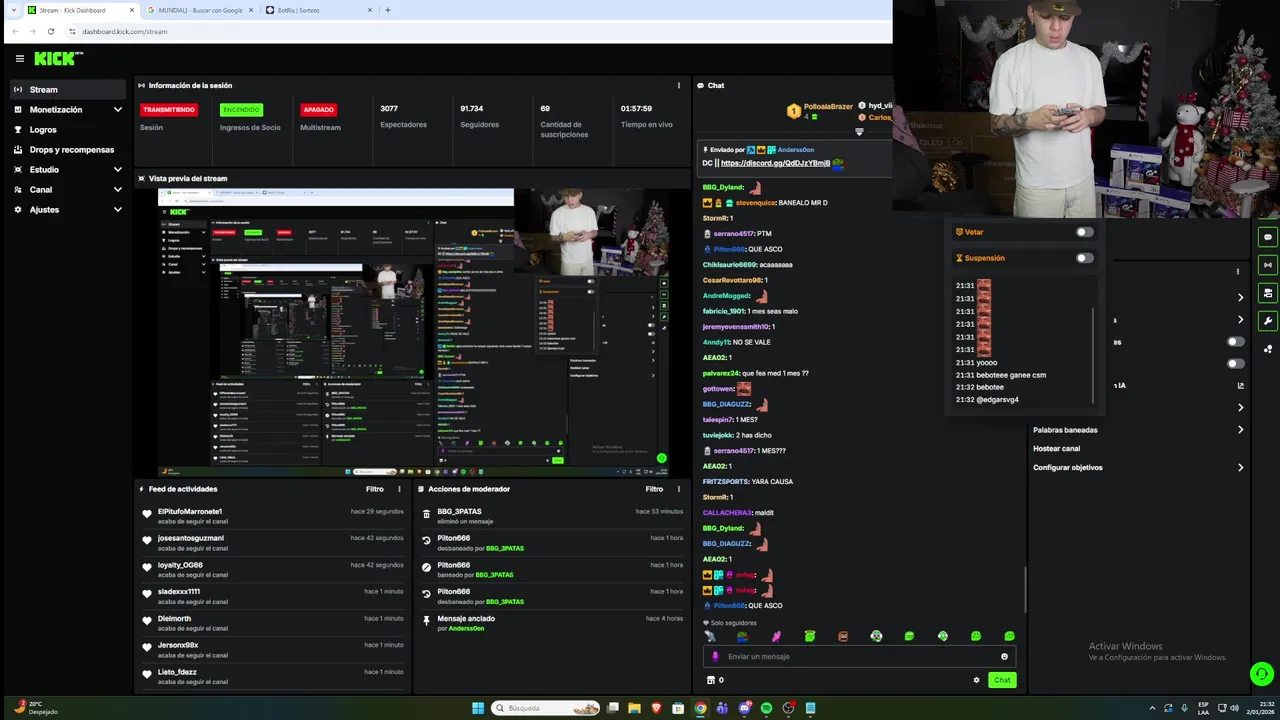Click the green round button at bottom right
The image size is (1280, 720).
1262,674
